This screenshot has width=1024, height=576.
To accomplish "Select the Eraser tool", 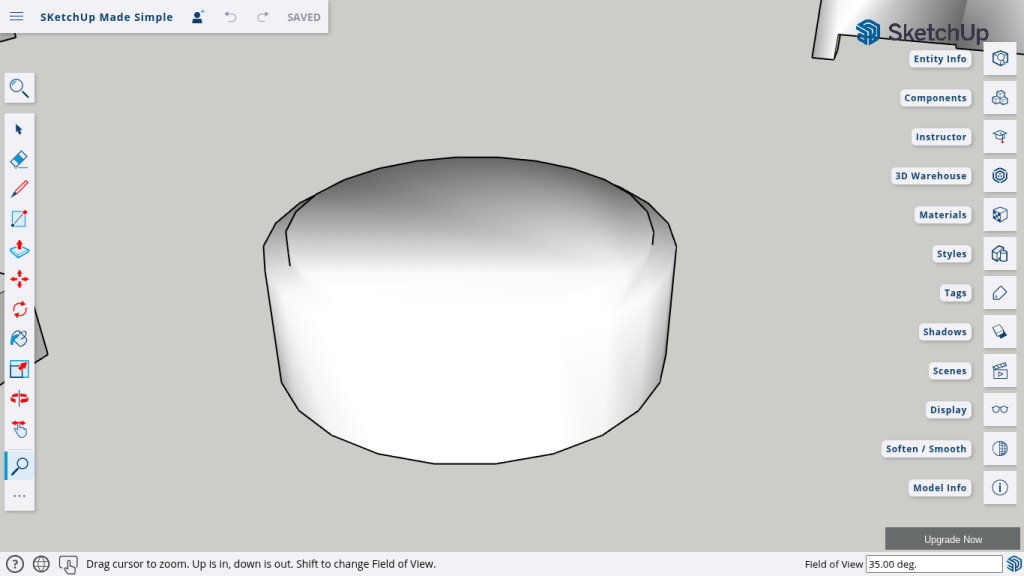I will click(x=19, y=159).
